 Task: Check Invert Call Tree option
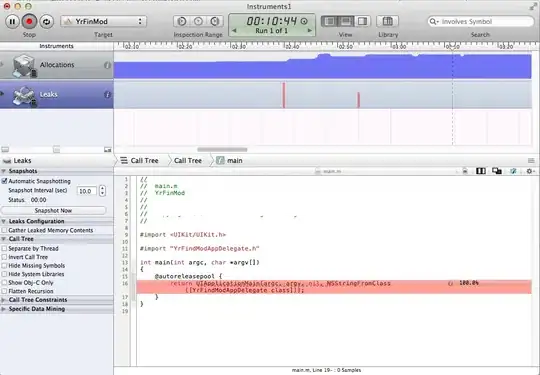(4, 257)
